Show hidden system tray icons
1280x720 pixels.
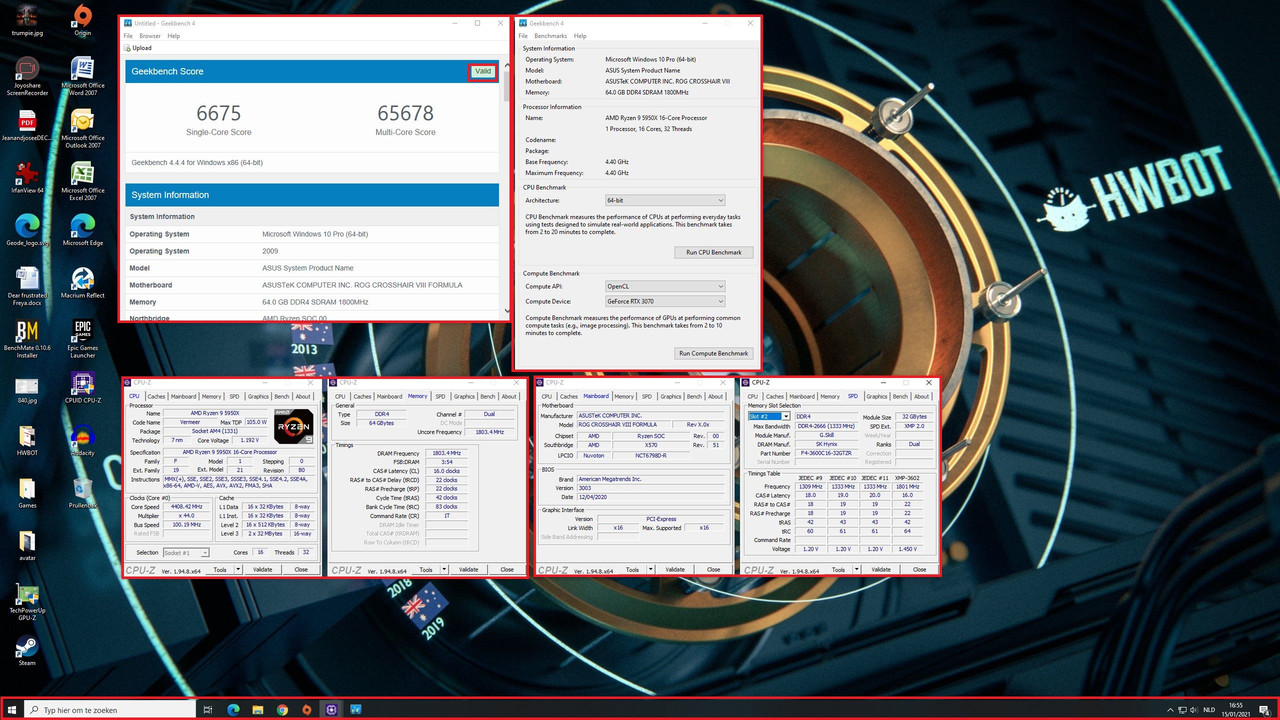point(1169,710)
